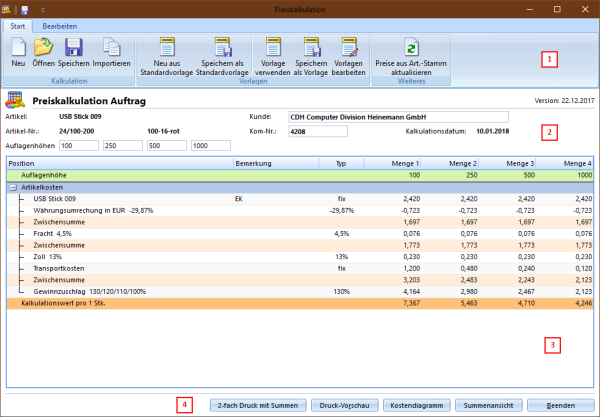Click Vorlage verwenden icon
This screenshot has height=417, width=600.
coord(273,47)
